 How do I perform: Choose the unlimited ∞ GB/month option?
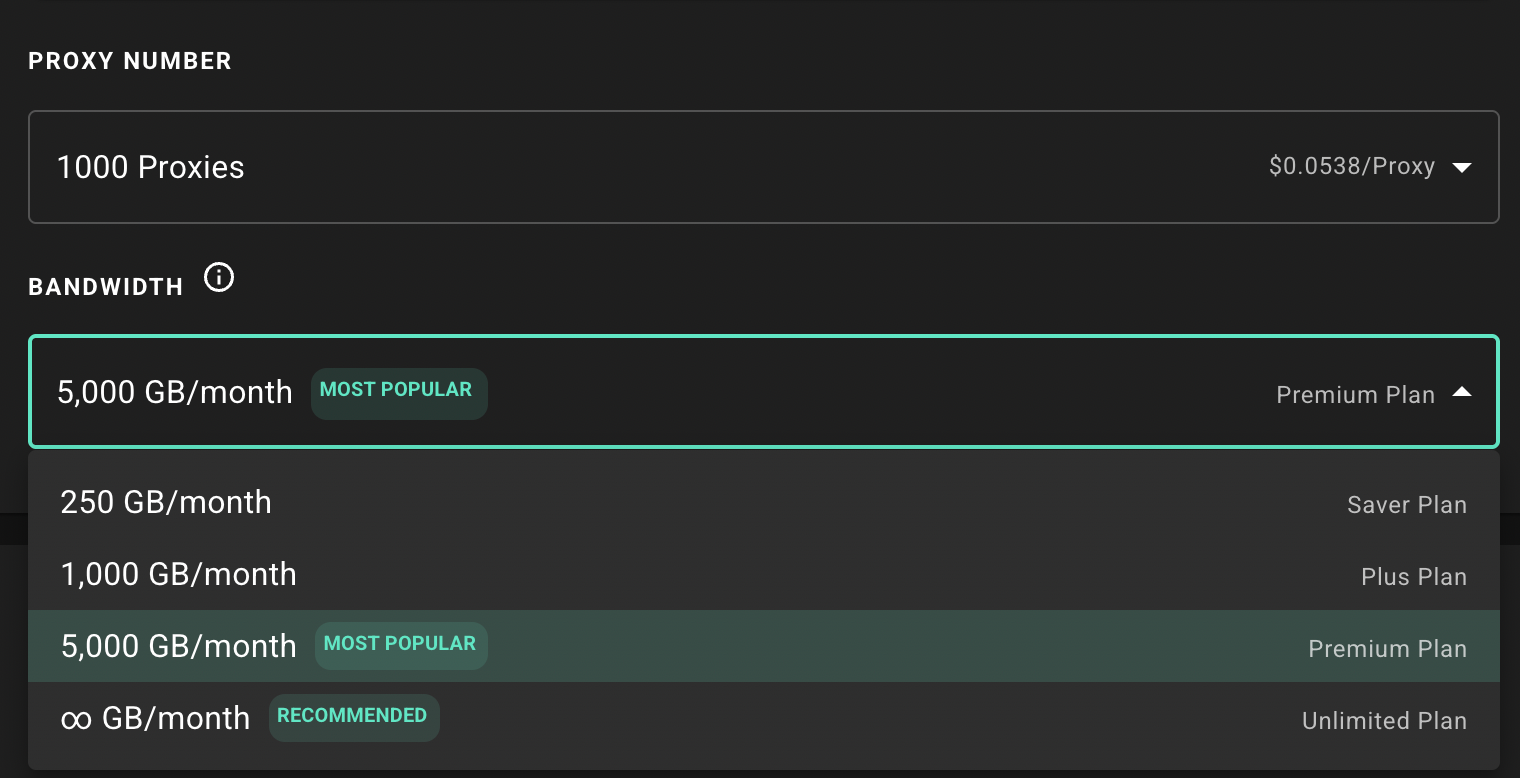(x=764, y=718)
